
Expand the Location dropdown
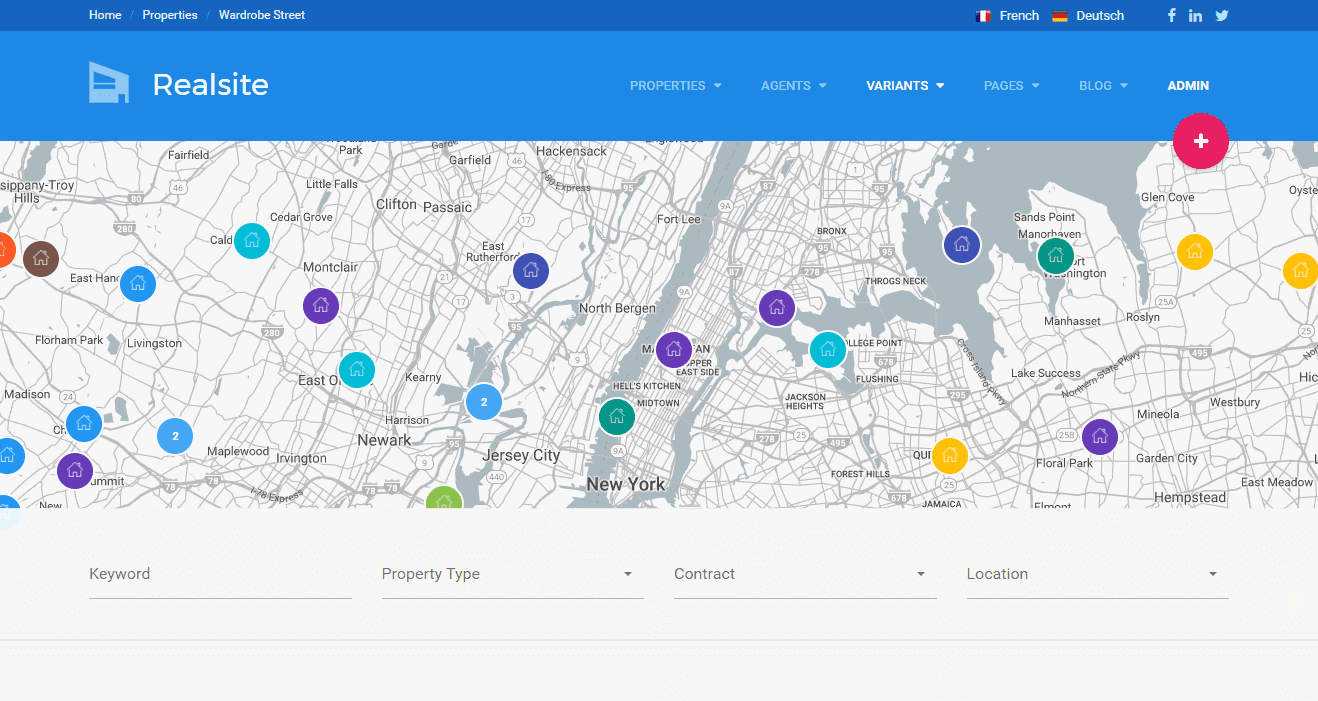click(1097, 574)
